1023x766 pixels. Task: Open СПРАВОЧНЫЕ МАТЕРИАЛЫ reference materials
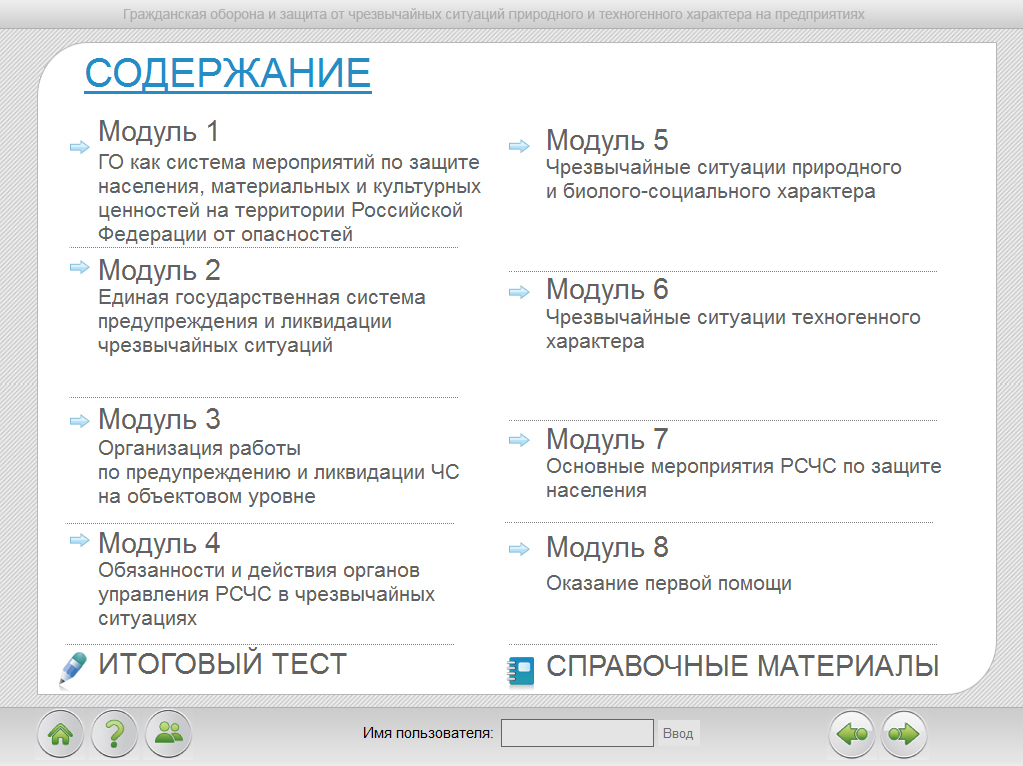click(x=742, y=667)
